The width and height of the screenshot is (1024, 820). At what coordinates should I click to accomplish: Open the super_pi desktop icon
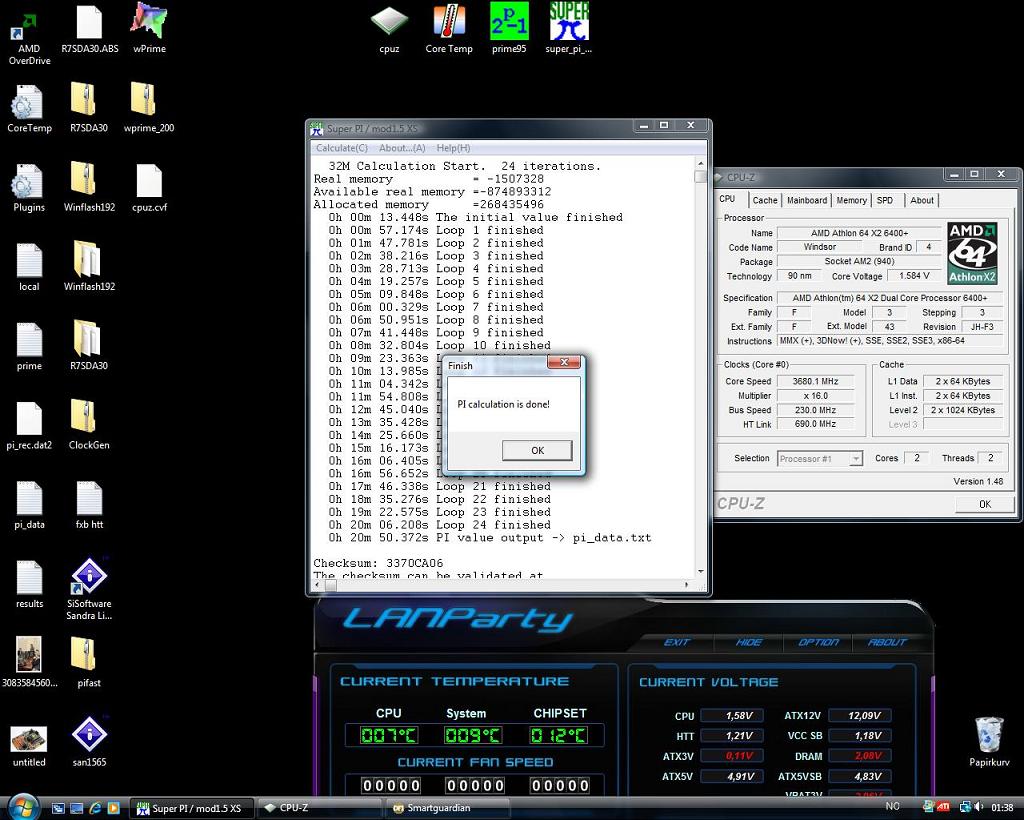(x=569, y=29)
